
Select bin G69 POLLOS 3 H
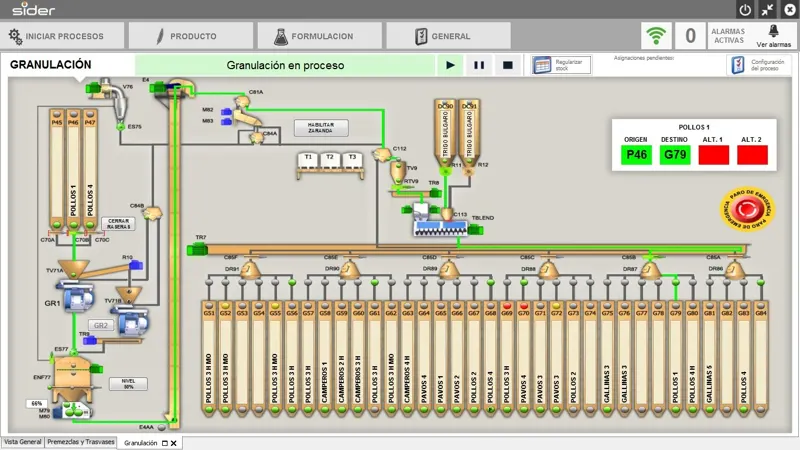[x=507, y=358]
